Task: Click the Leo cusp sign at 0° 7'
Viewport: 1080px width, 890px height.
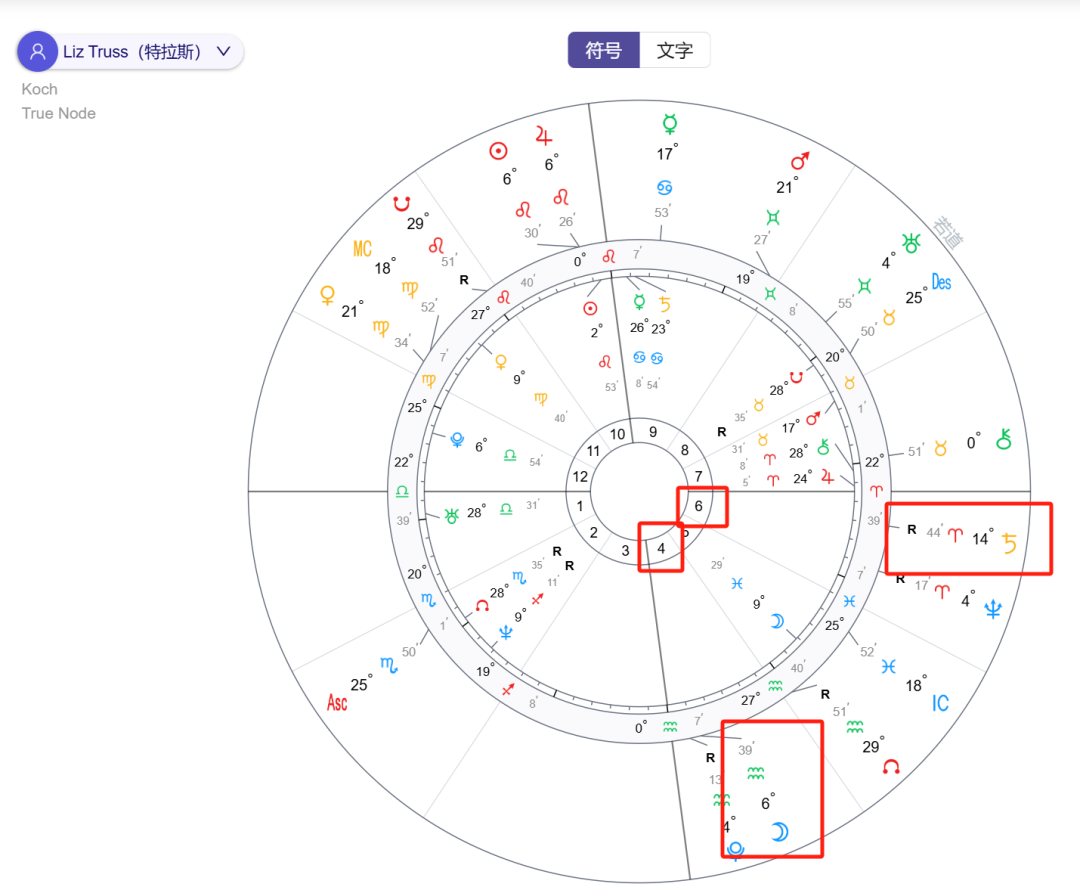Action: point(608,256)
